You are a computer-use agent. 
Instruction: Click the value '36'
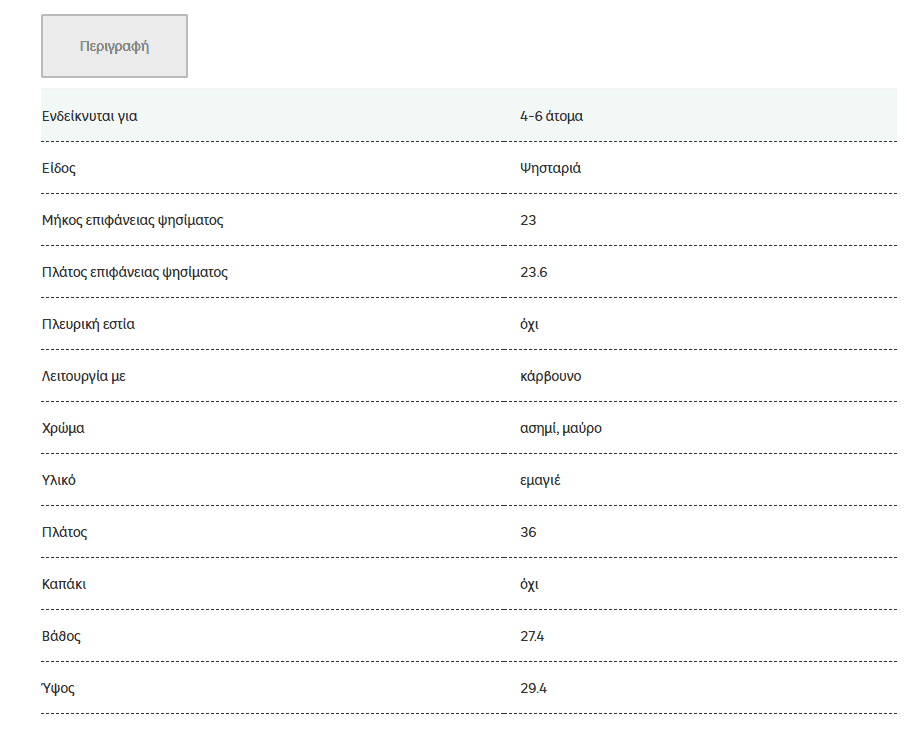[x=528, y=532]
